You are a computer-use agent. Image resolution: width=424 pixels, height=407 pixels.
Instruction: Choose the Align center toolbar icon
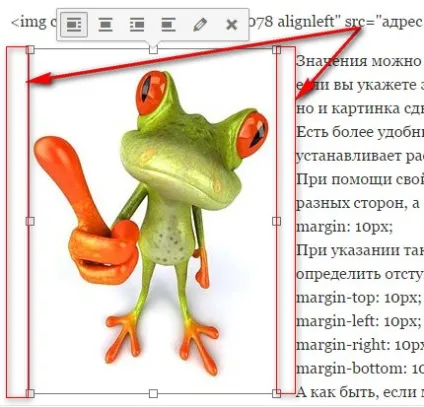(x=105, y=25)
